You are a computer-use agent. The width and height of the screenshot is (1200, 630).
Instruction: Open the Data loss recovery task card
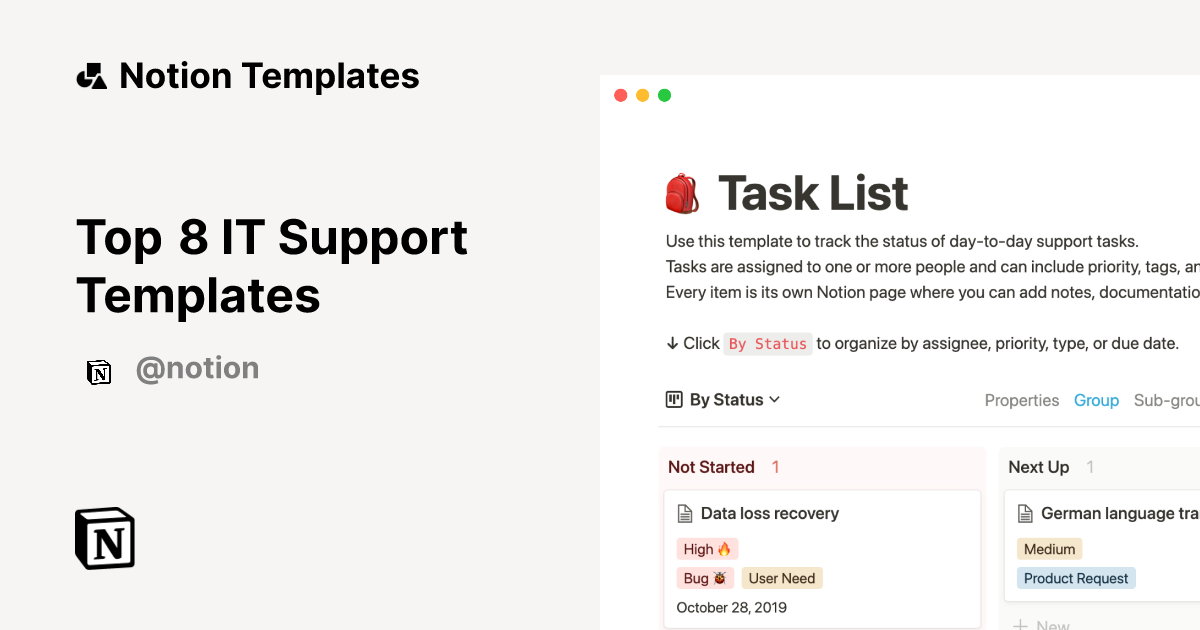(x=770, y=513)
